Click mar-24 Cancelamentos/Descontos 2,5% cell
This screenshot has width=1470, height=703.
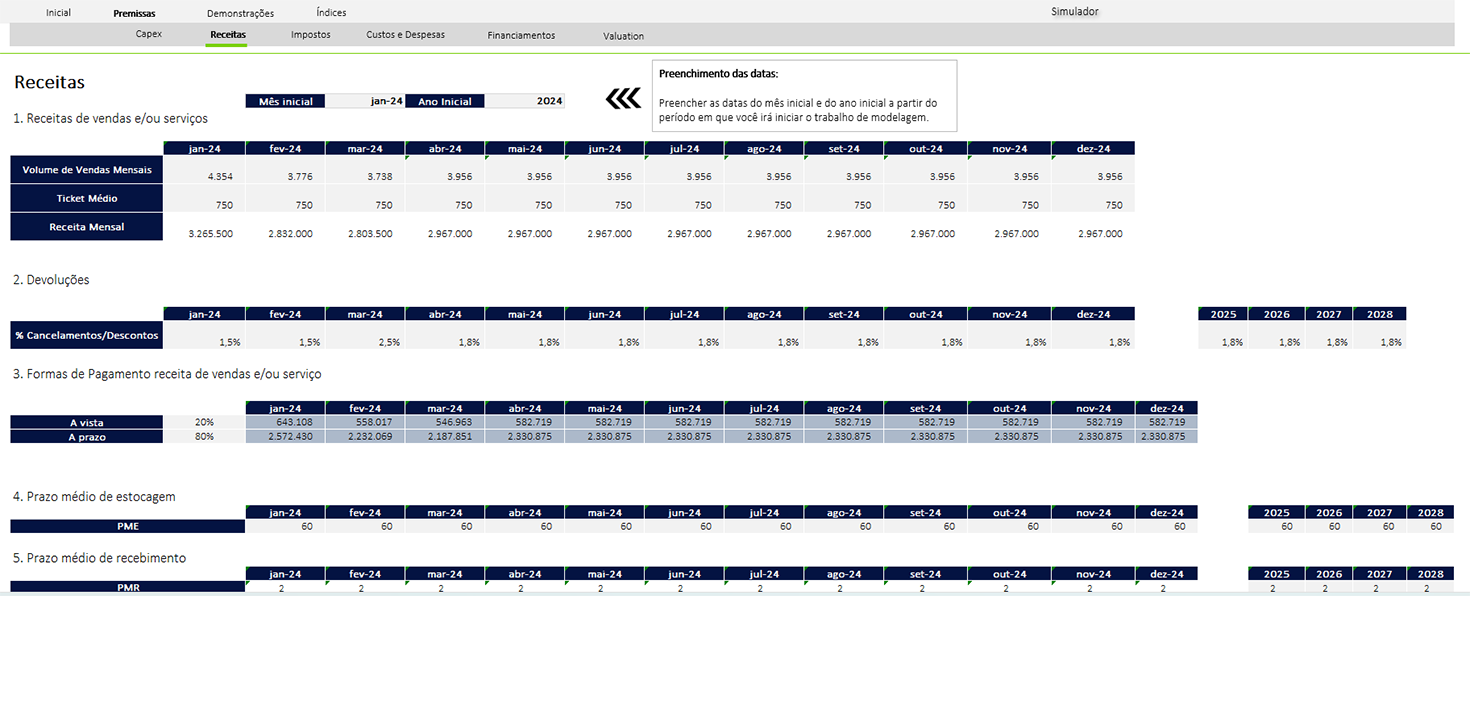point(365,342)
